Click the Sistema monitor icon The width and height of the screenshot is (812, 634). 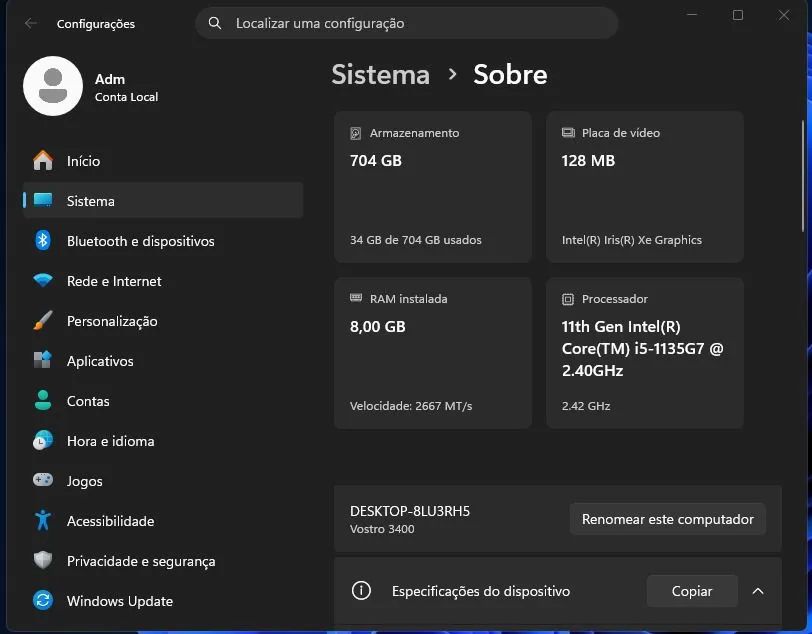(43, 200)
